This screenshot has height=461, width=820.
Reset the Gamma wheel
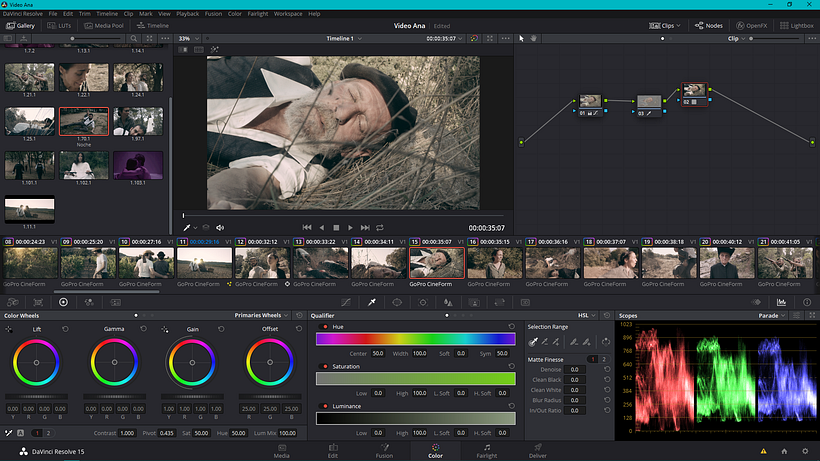[x=143, y=329]
